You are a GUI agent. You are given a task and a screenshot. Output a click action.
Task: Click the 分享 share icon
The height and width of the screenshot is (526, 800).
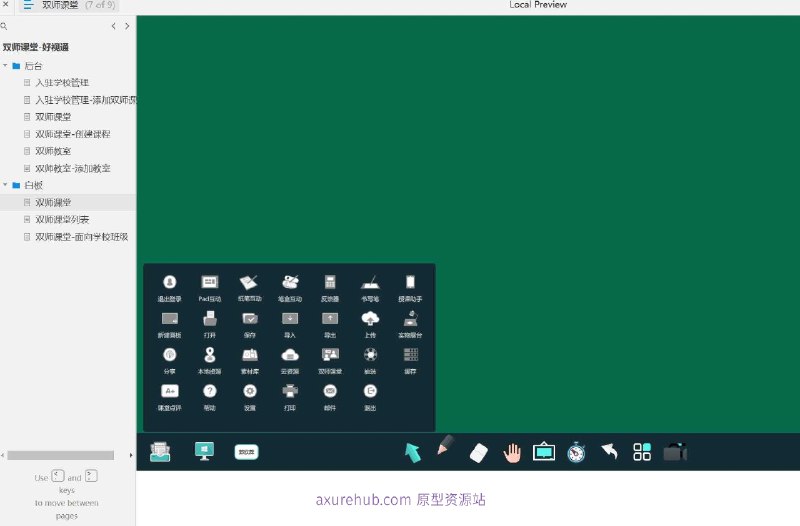click(x=169, y=355)
